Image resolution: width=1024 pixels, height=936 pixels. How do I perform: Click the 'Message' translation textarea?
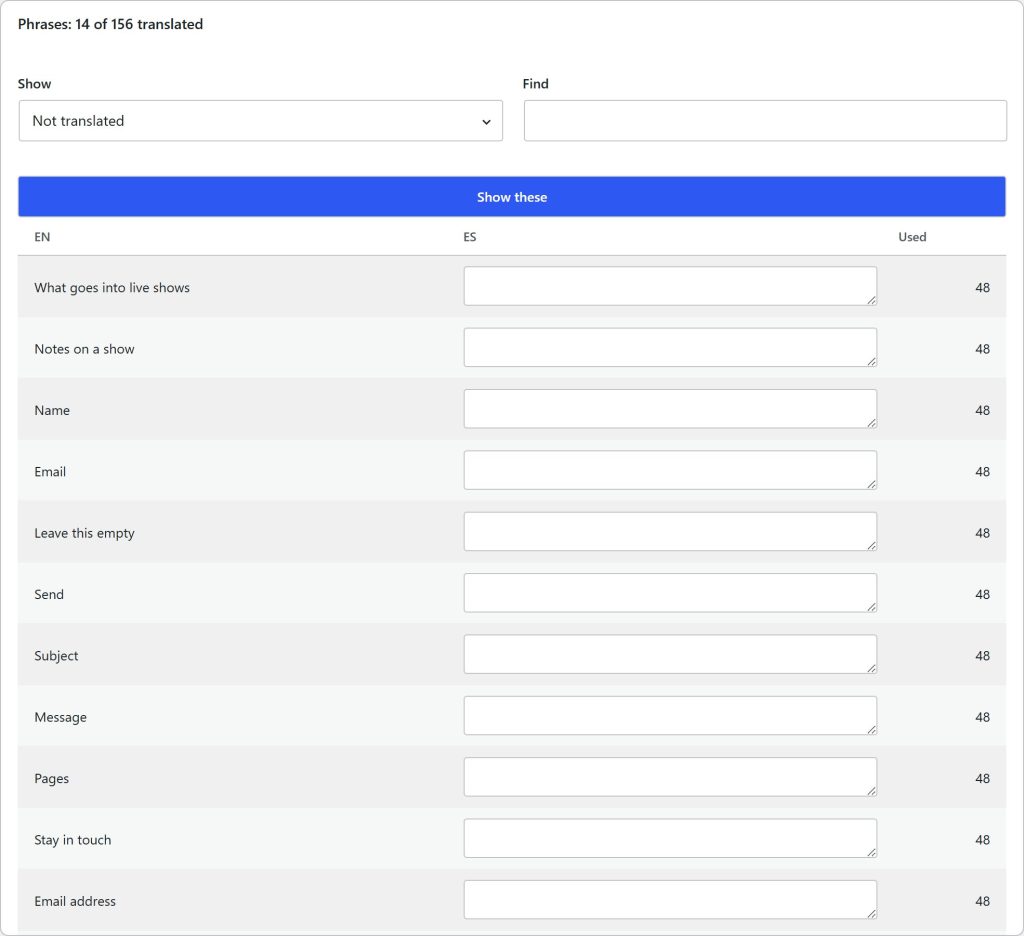point(670,716)
